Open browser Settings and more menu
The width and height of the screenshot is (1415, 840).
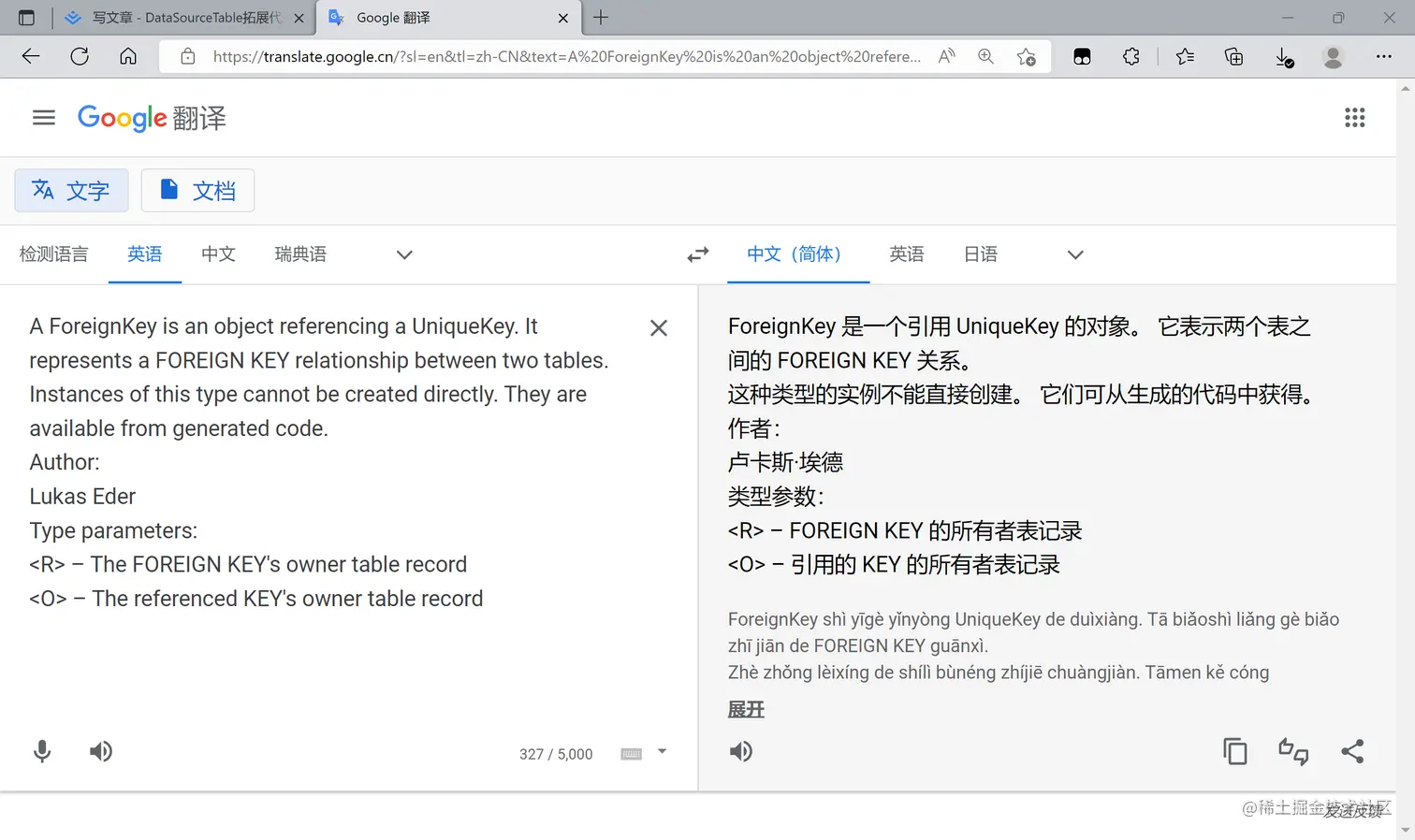(x=1383, y=56)
